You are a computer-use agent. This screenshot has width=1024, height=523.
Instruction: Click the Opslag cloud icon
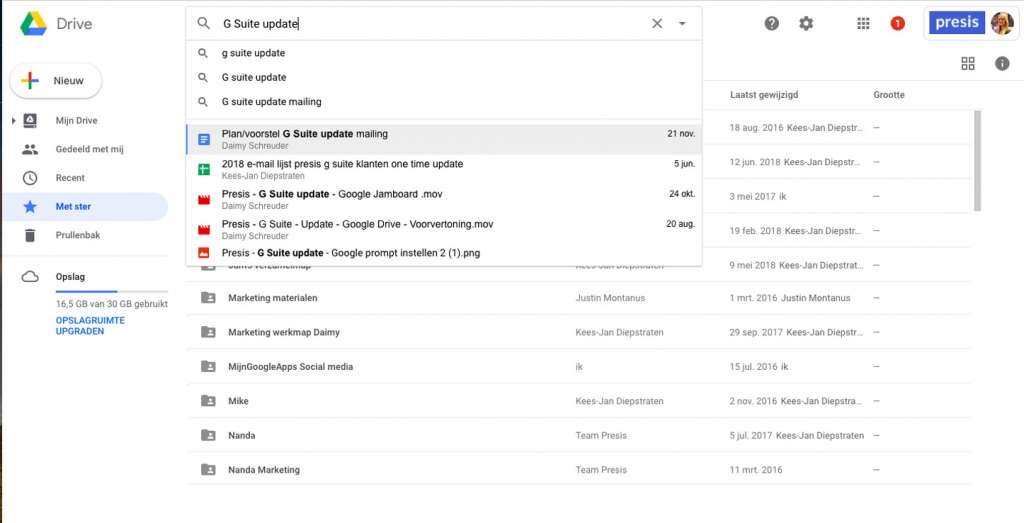[29, 277]
